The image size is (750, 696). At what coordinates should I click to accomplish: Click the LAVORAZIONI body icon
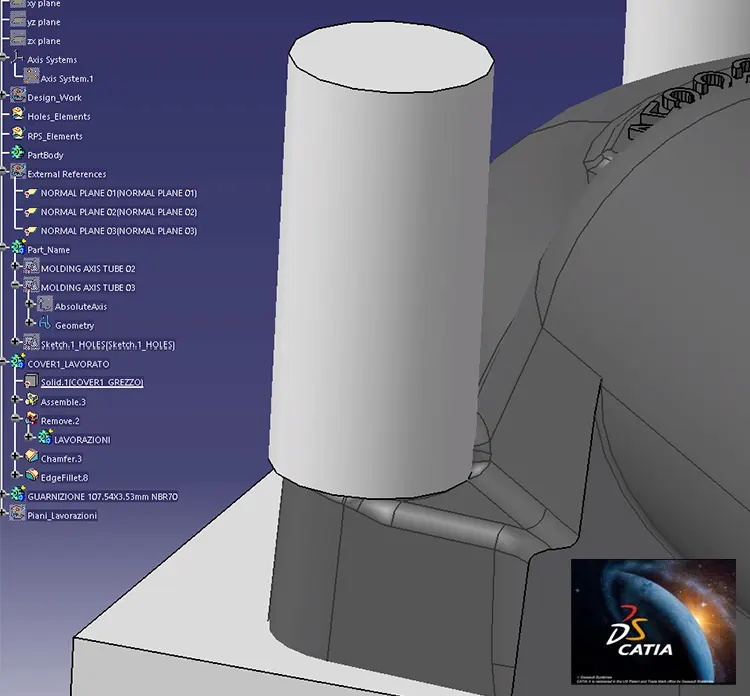pyautogui.click(x=45, y=438)
